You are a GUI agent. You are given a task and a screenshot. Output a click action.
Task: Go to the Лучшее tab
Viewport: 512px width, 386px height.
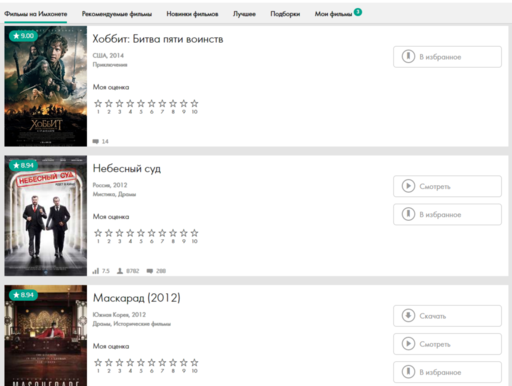point(244,14)
